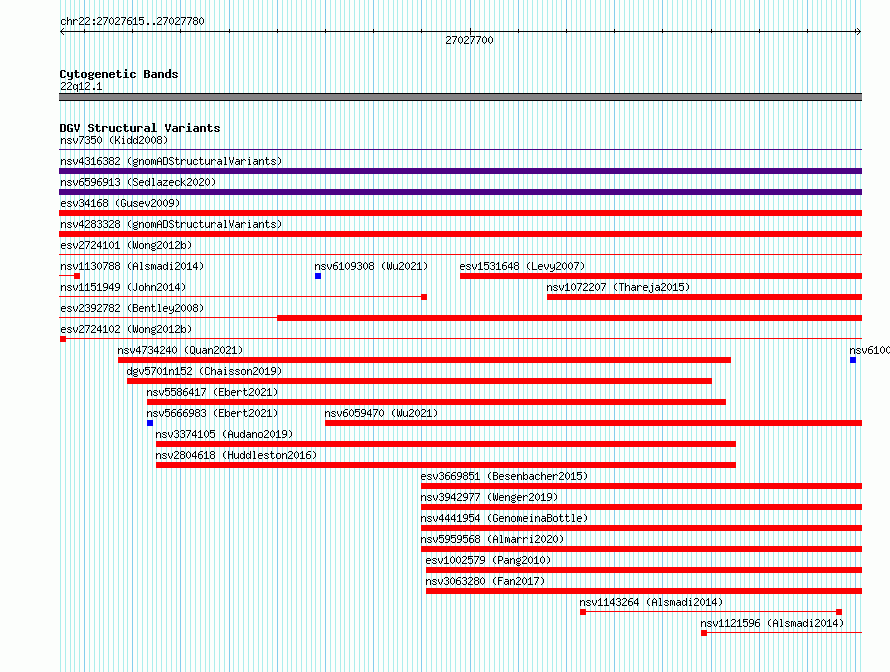Screen dimensions: 890x672
Task: Open nsv4283328 gnomADStructuralVariants label
Action: pos(171,224)
